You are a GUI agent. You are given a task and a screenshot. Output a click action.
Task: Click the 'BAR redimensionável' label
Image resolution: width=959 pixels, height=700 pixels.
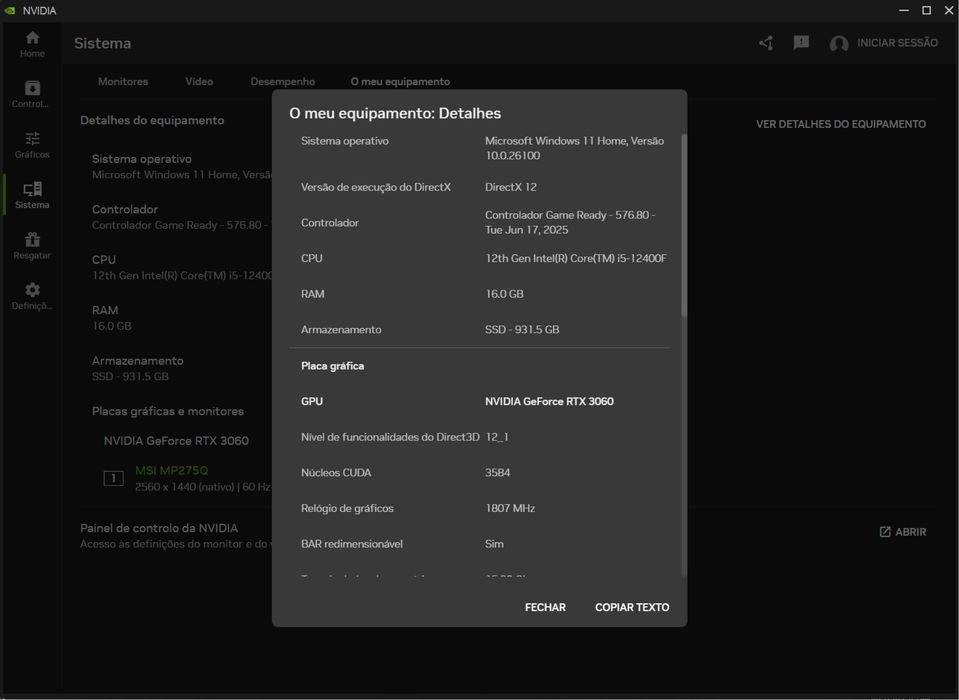tap(352, 543)
